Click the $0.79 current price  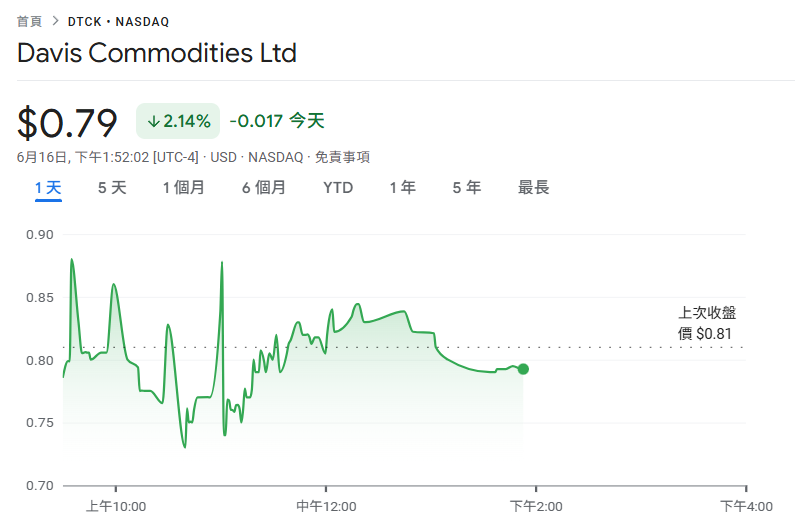coord(67,122)
